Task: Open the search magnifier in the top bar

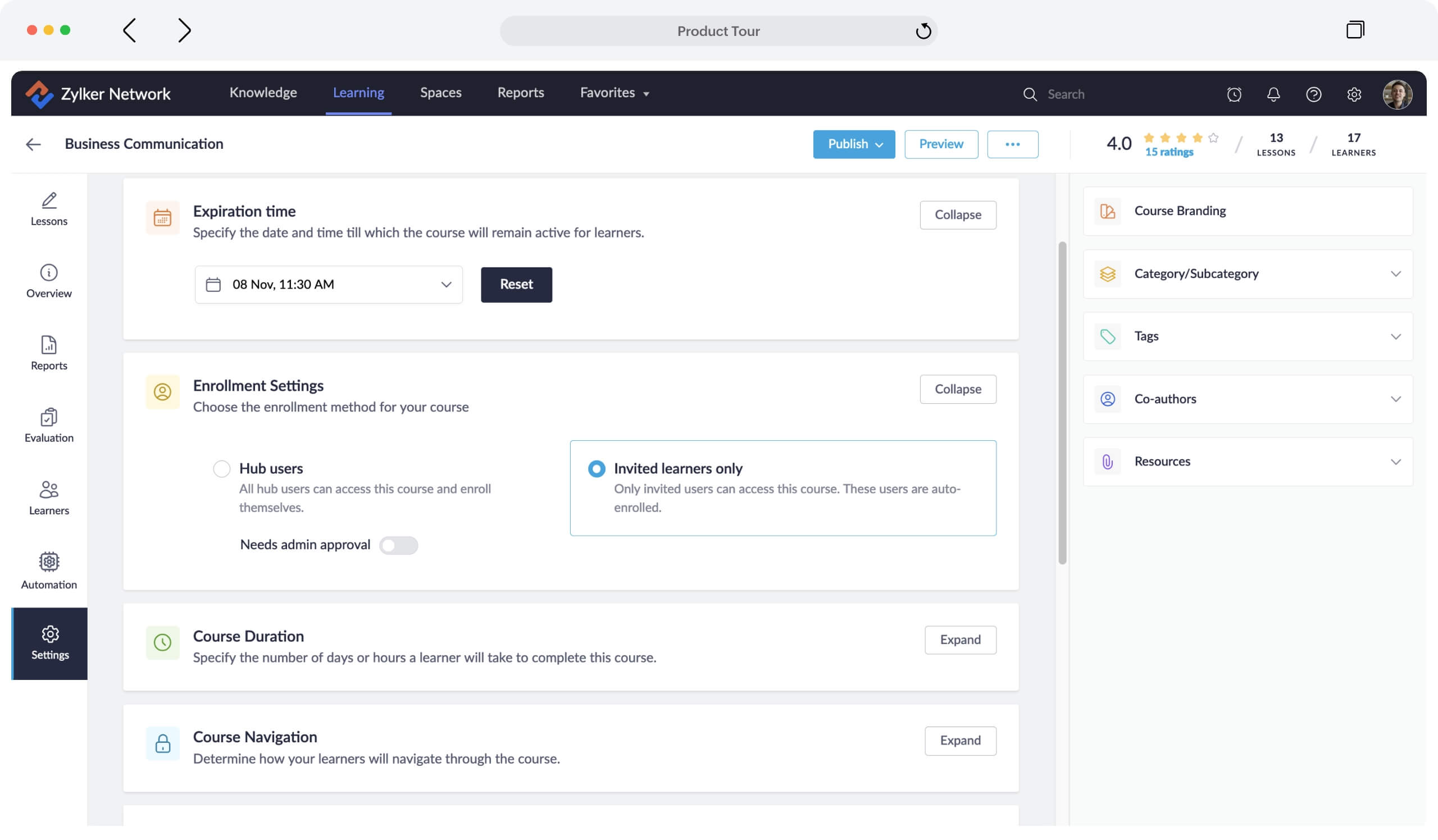Action: pyautogui.click(x=1031, y=94)
